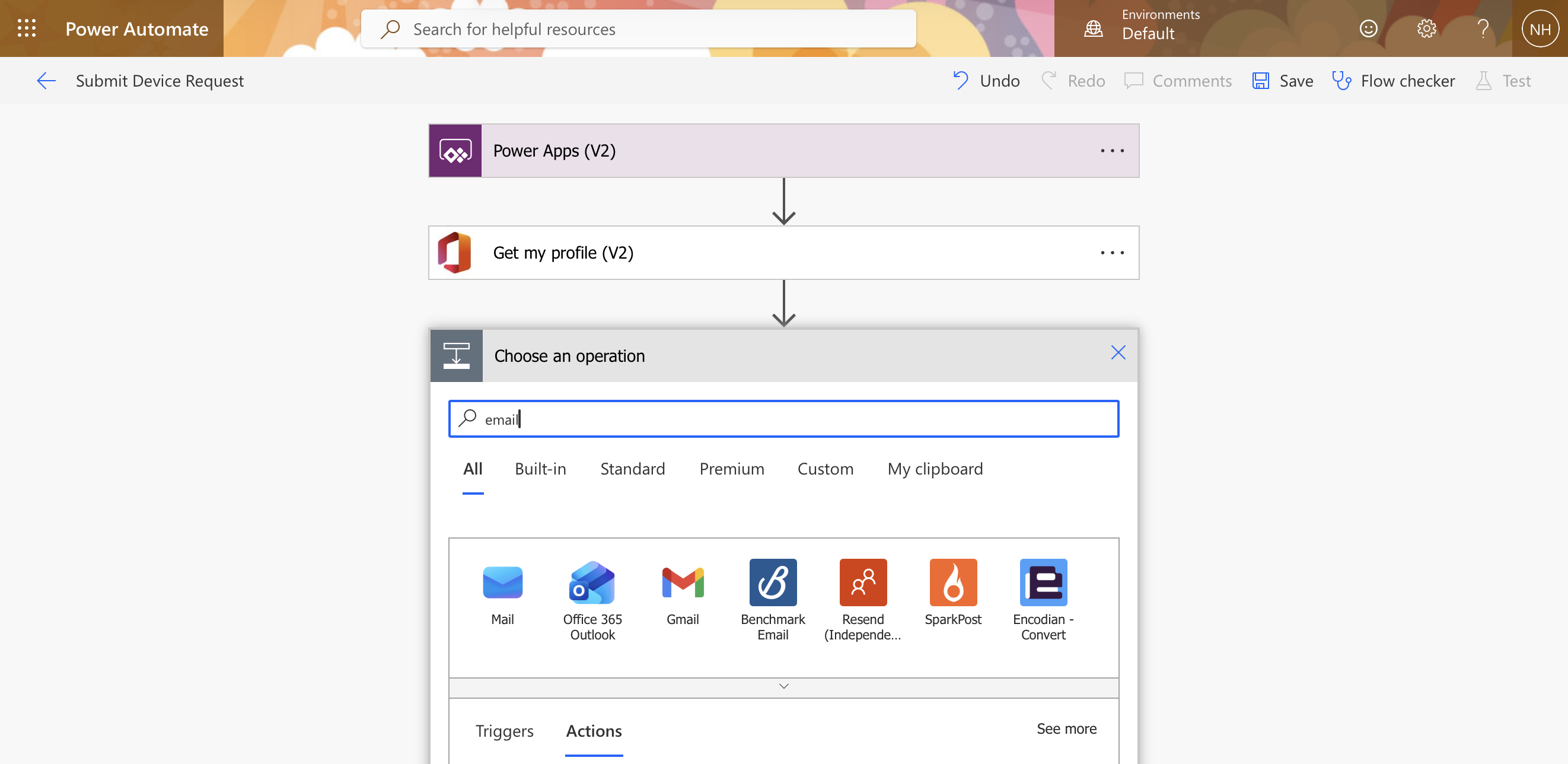Show the Triggers list
This screenshot has width=1568, height=764.
[505, 731]
